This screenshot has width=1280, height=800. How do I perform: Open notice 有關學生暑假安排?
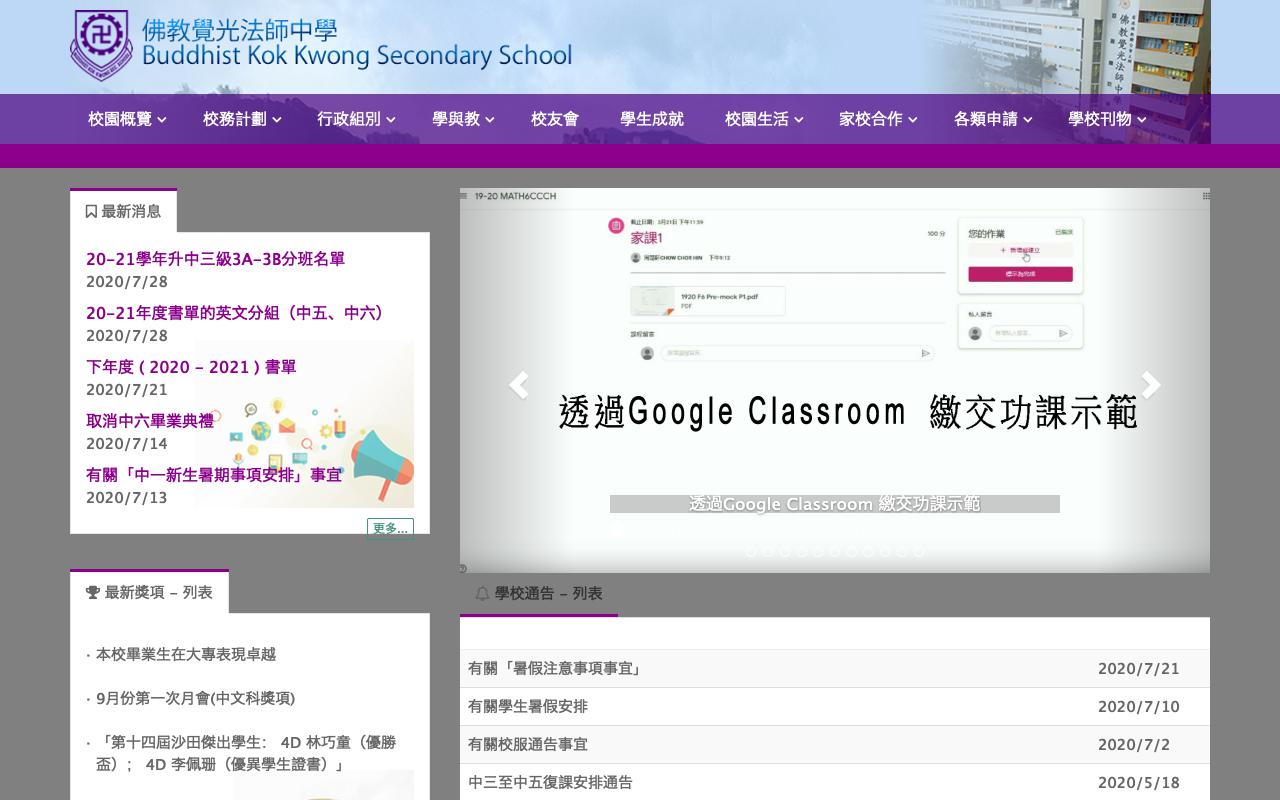(528, 707)
